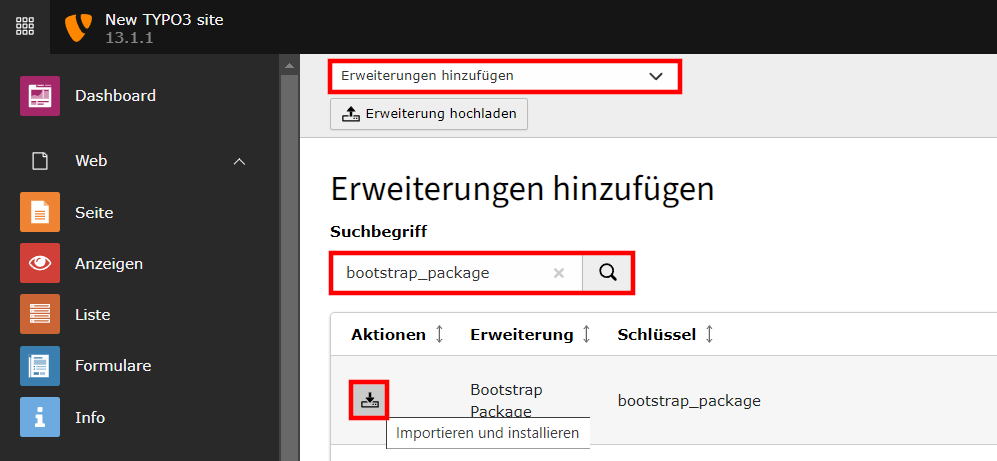Click the Web page group icon
Image resolution: width=997 pixels, height=461 pixels.
(40, 162)
